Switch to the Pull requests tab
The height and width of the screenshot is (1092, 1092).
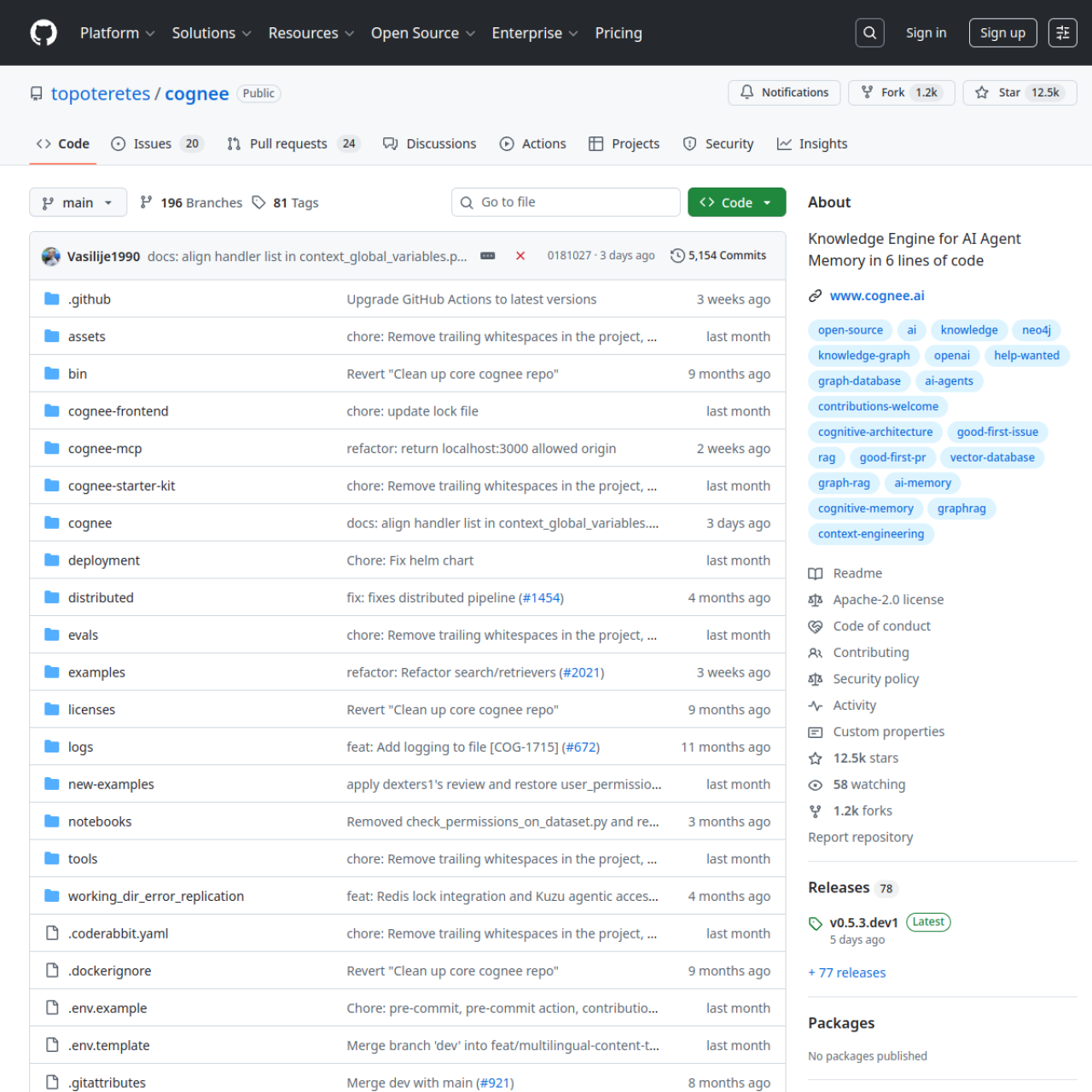pos(290,143)
